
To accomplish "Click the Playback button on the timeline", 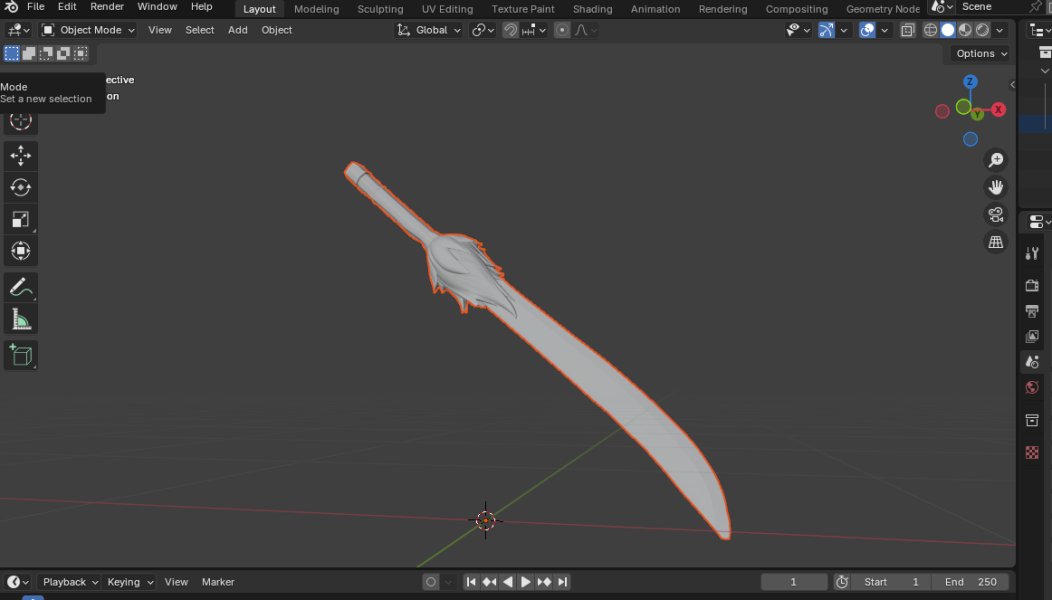I will tap(66, 581).
